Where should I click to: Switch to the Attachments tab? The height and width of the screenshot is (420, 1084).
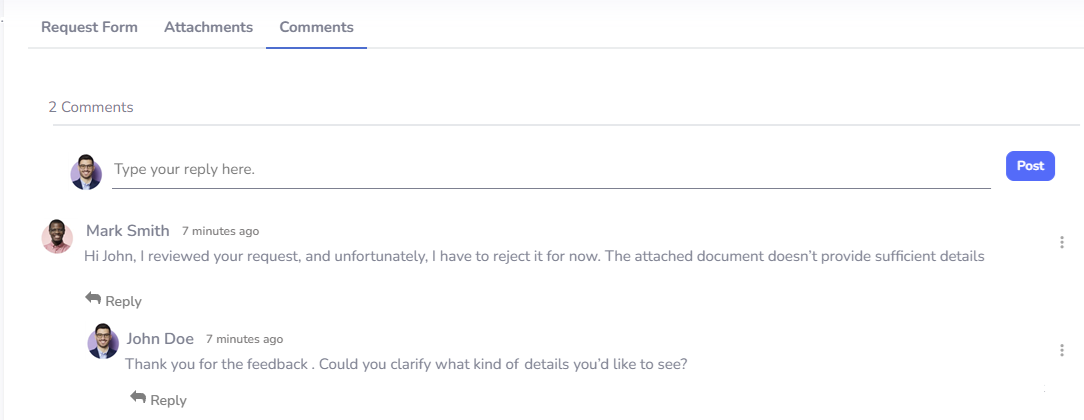pos(208,27)
